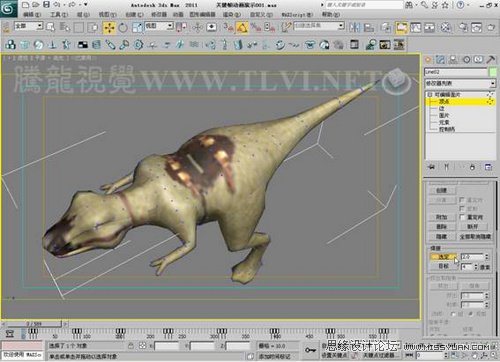Open the 全部 selection filter dropdown
Screen dimensions: 500x362
click(29, 26)
